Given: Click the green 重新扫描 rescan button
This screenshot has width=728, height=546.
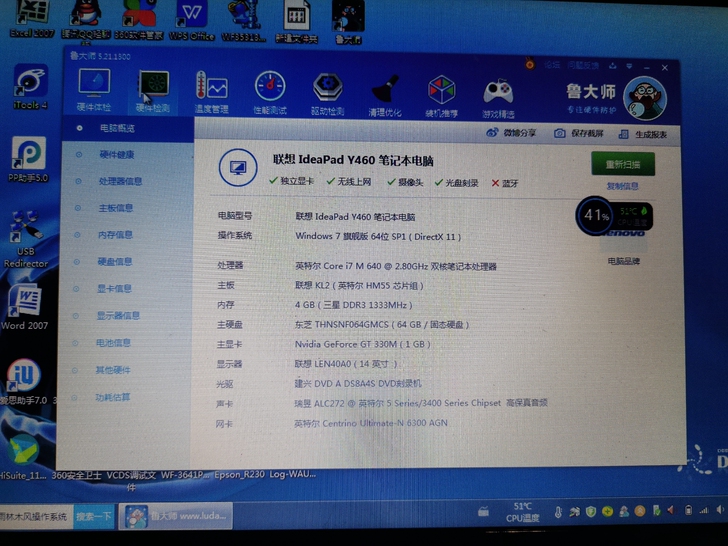Looking at the screenshot, I should [x=623, y=164].
